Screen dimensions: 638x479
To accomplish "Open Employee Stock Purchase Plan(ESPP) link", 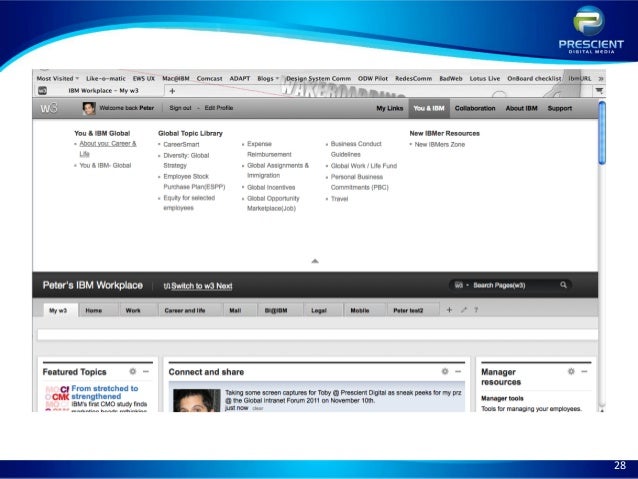I will (194, 182).
